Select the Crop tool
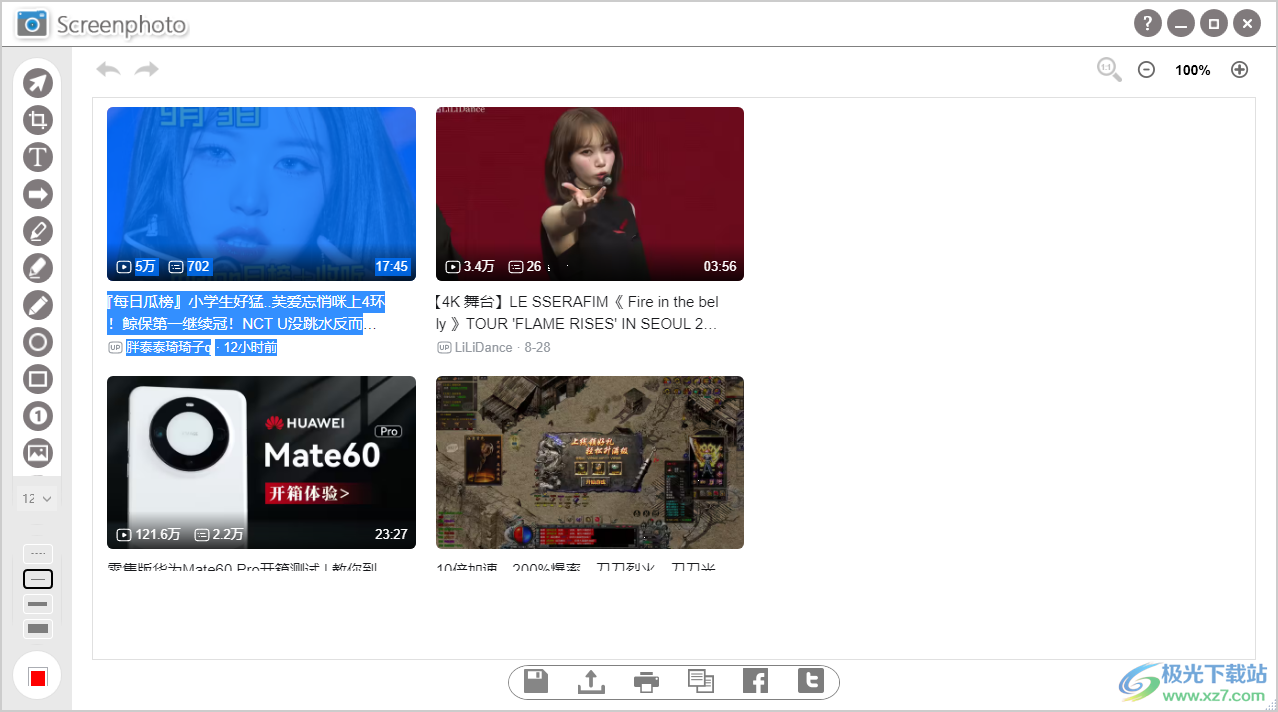Screen dimensions: 1278x712 tap(38, 121)
